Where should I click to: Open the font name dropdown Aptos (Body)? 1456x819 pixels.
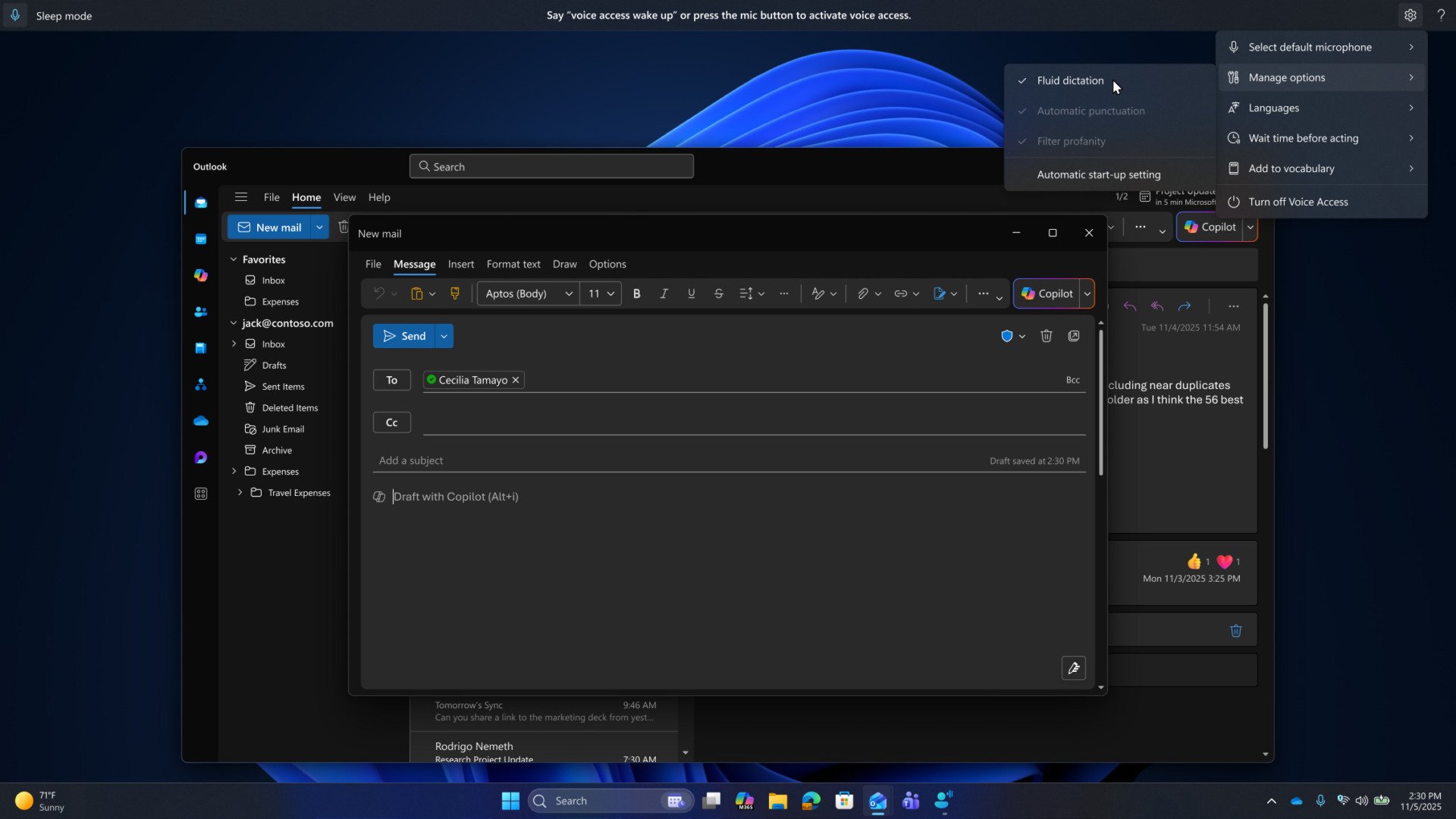[529, 293]
